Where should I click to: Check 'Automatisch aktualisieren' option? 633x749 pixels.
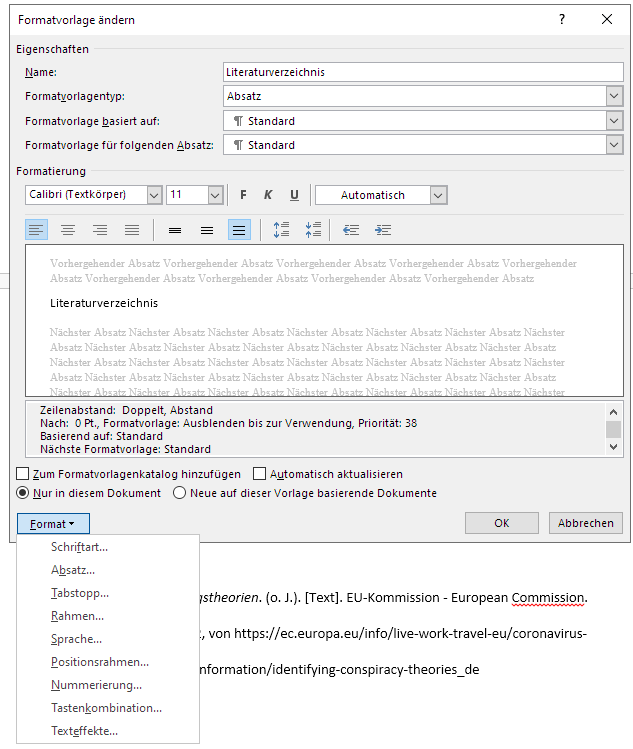(x=260, y=474)
